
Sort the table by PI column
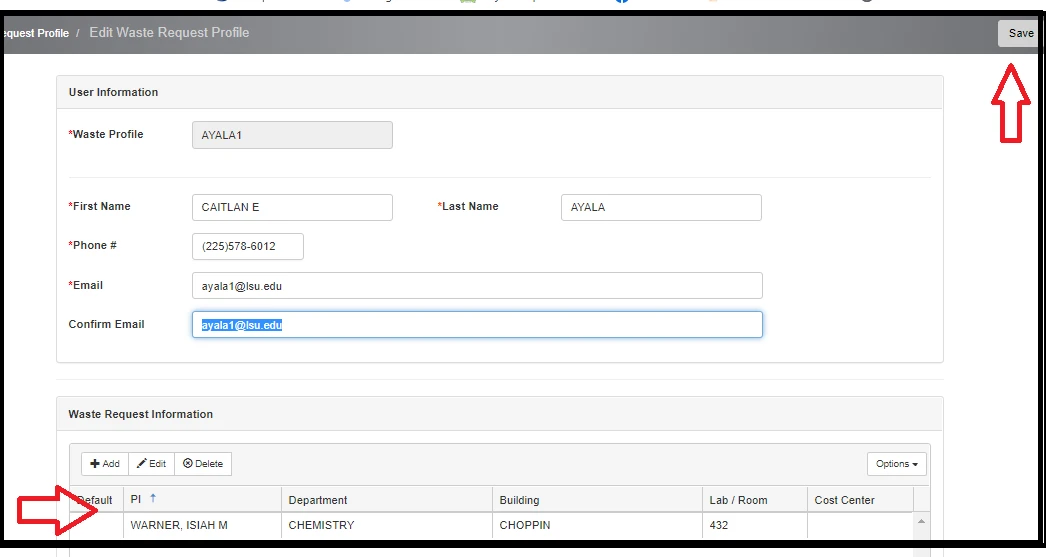pyautogui.click(x=137, y=500)
